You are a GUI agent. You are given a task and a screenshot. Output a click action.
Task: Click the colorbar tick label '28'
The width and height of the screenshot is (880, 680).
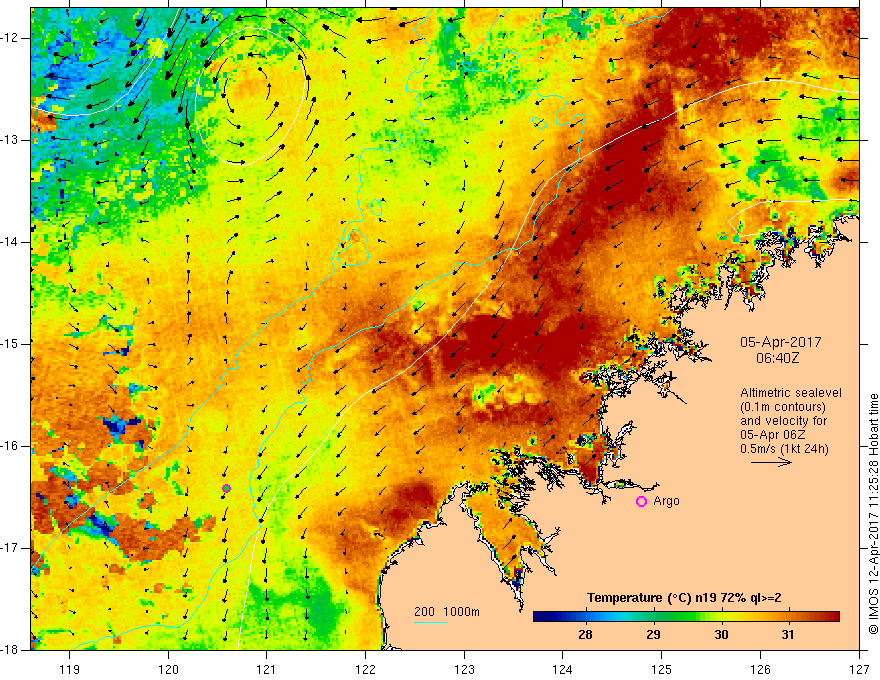[x=585, y=635]
